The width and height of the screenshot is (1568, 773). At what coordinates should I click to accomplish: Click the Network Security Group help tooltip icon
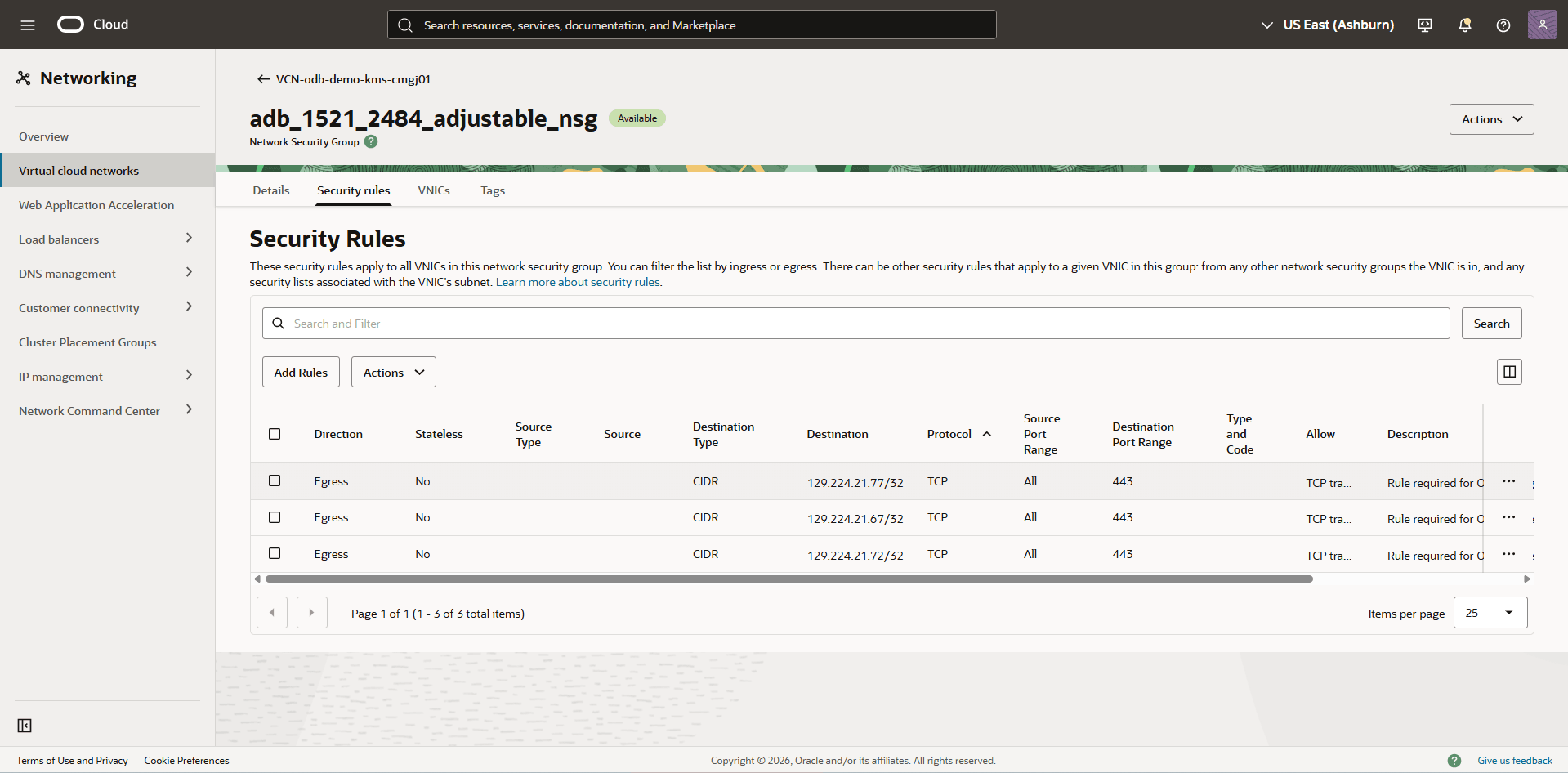click(x=371, y=141)
